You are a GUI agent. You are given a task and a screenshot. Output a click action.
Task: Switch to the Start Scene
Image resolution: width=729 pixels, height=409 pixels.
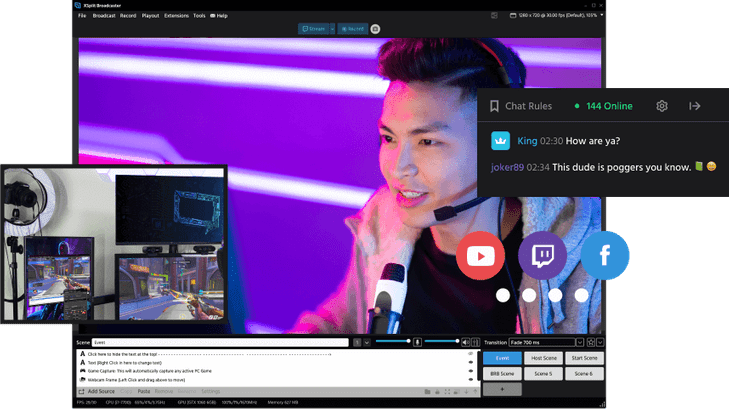(x=584, y=358)
